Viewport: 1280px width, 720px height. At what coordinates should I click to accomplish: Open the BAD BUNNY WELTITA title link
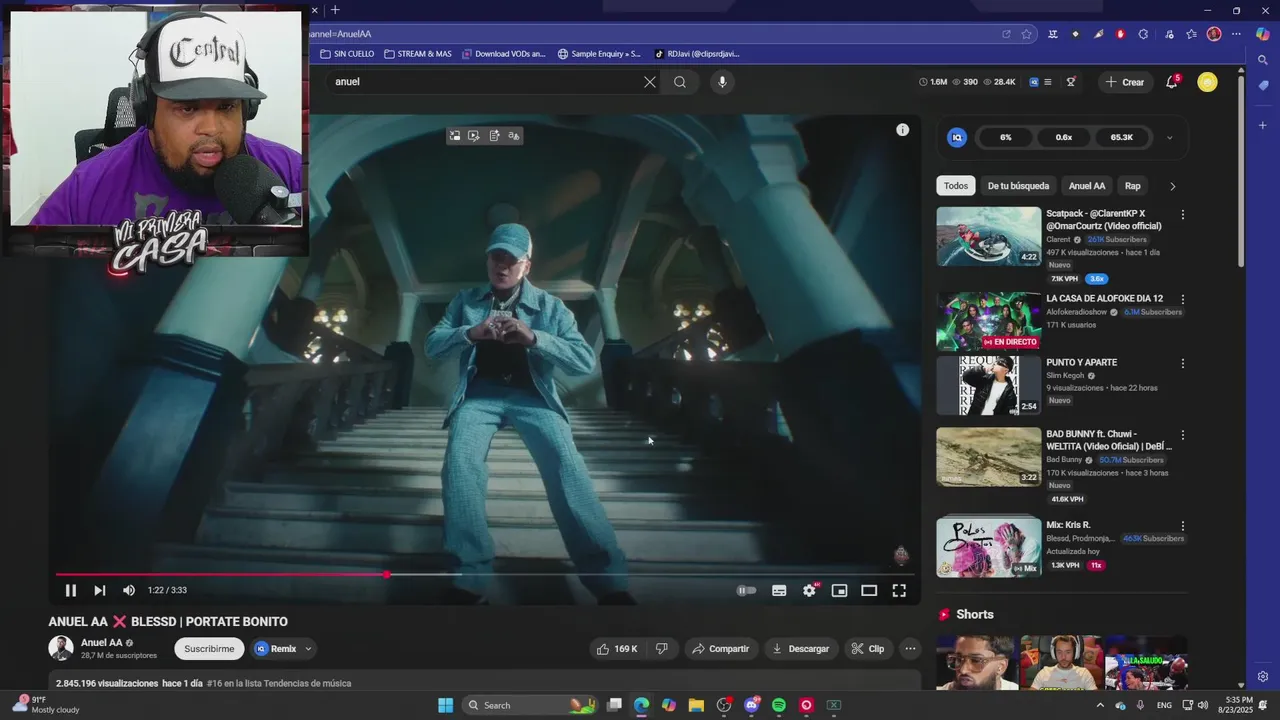pos(1108,440)
